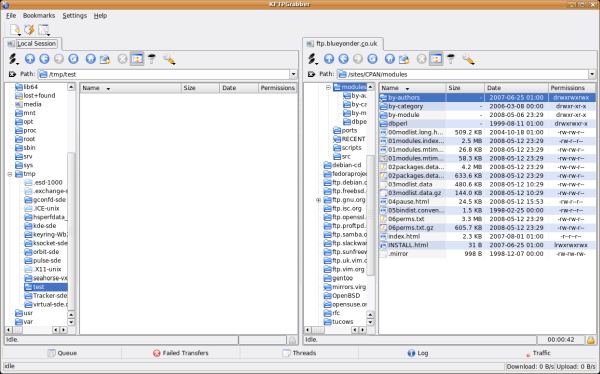
Task: Go to home folder in Local Session pane
Action: coord(91,59)
